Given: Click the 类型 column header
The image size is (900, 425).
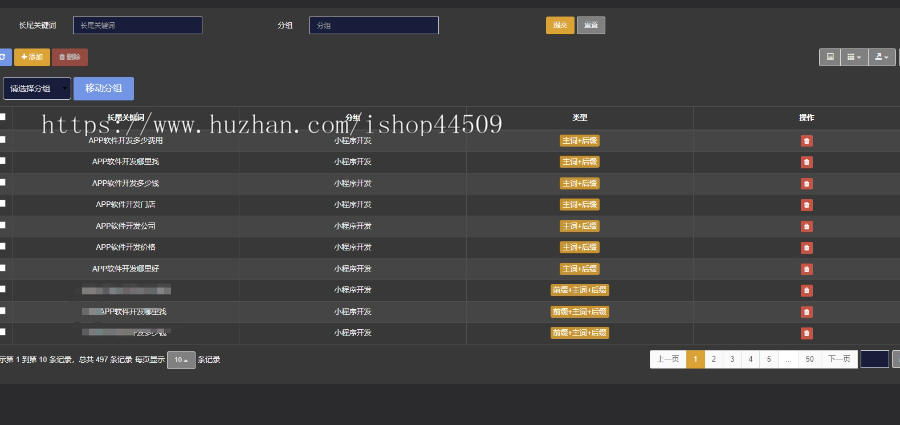Looking at the screenshot, I should [x=580, y=117].
